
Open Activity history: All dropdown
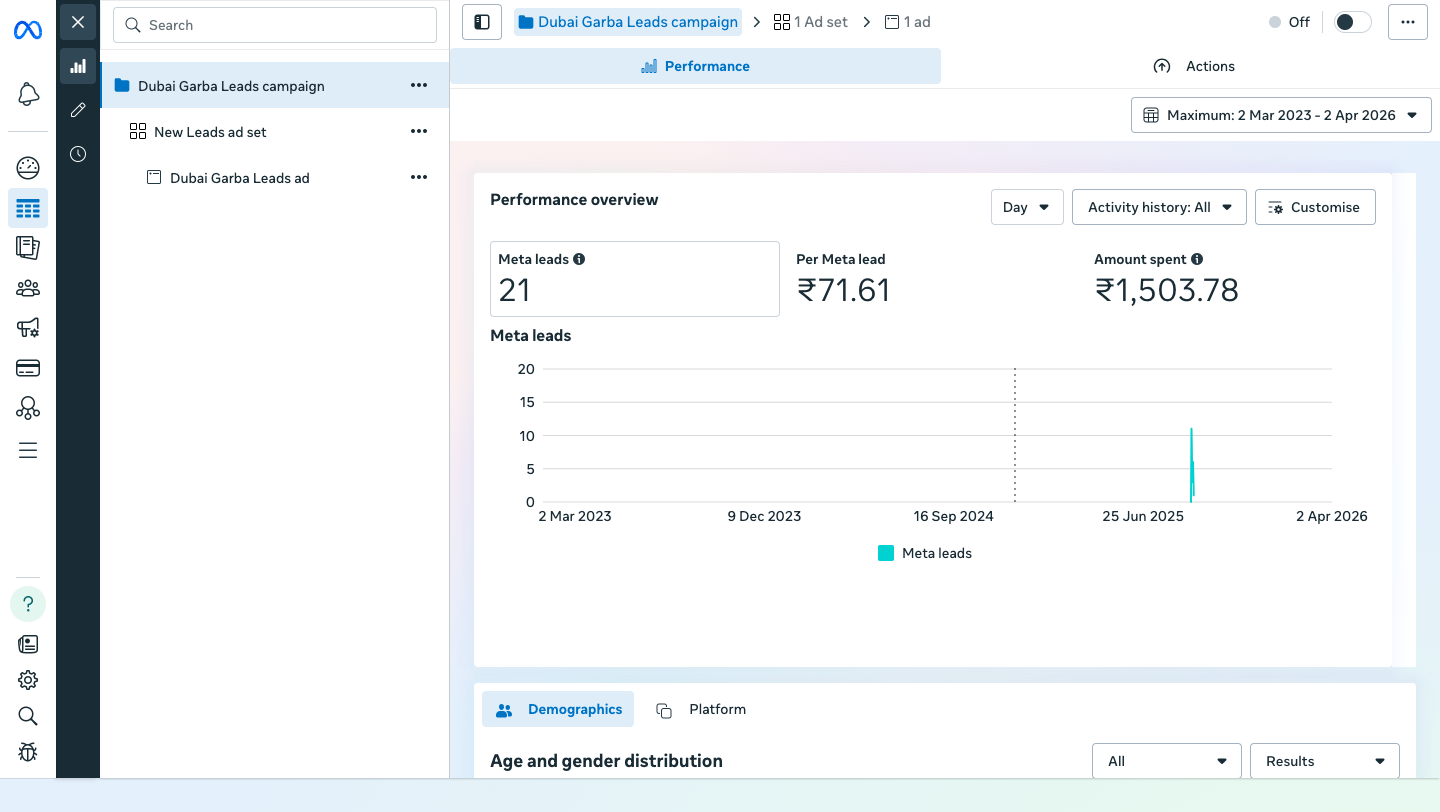click(1159, 207)
